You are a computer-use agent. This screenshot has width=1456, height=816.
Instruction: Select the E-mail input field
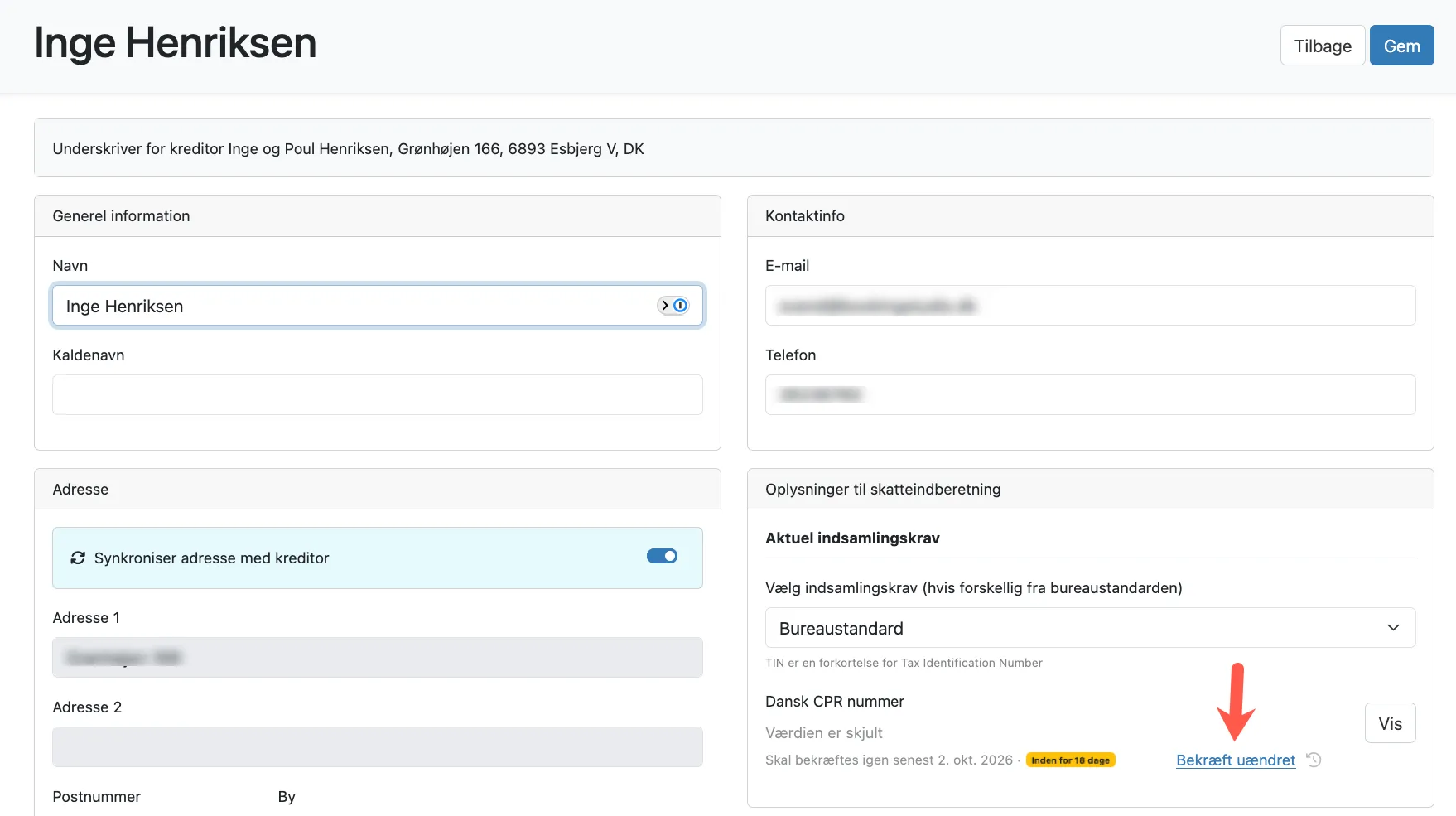click(x=1090, y=306)
